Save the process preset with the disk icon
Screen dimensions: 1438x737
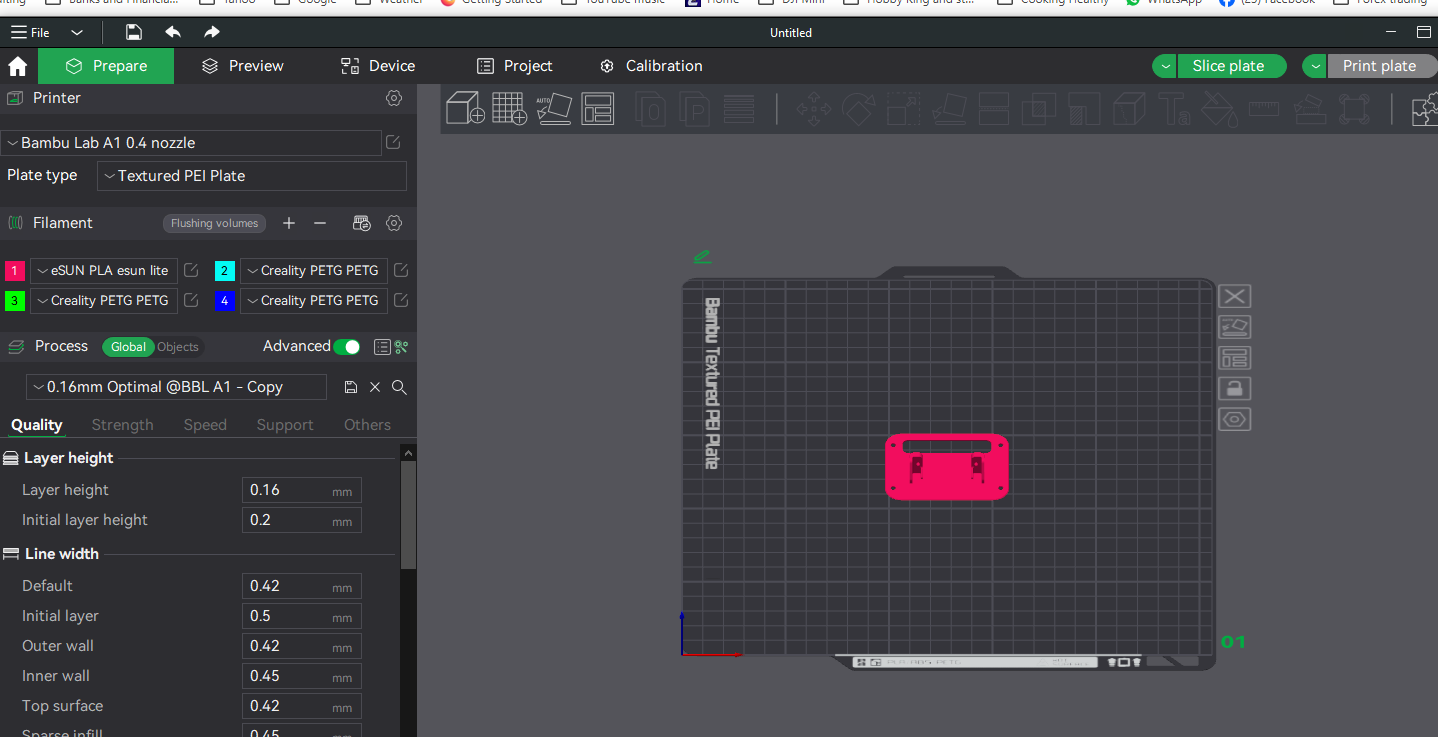click(351, 387)
